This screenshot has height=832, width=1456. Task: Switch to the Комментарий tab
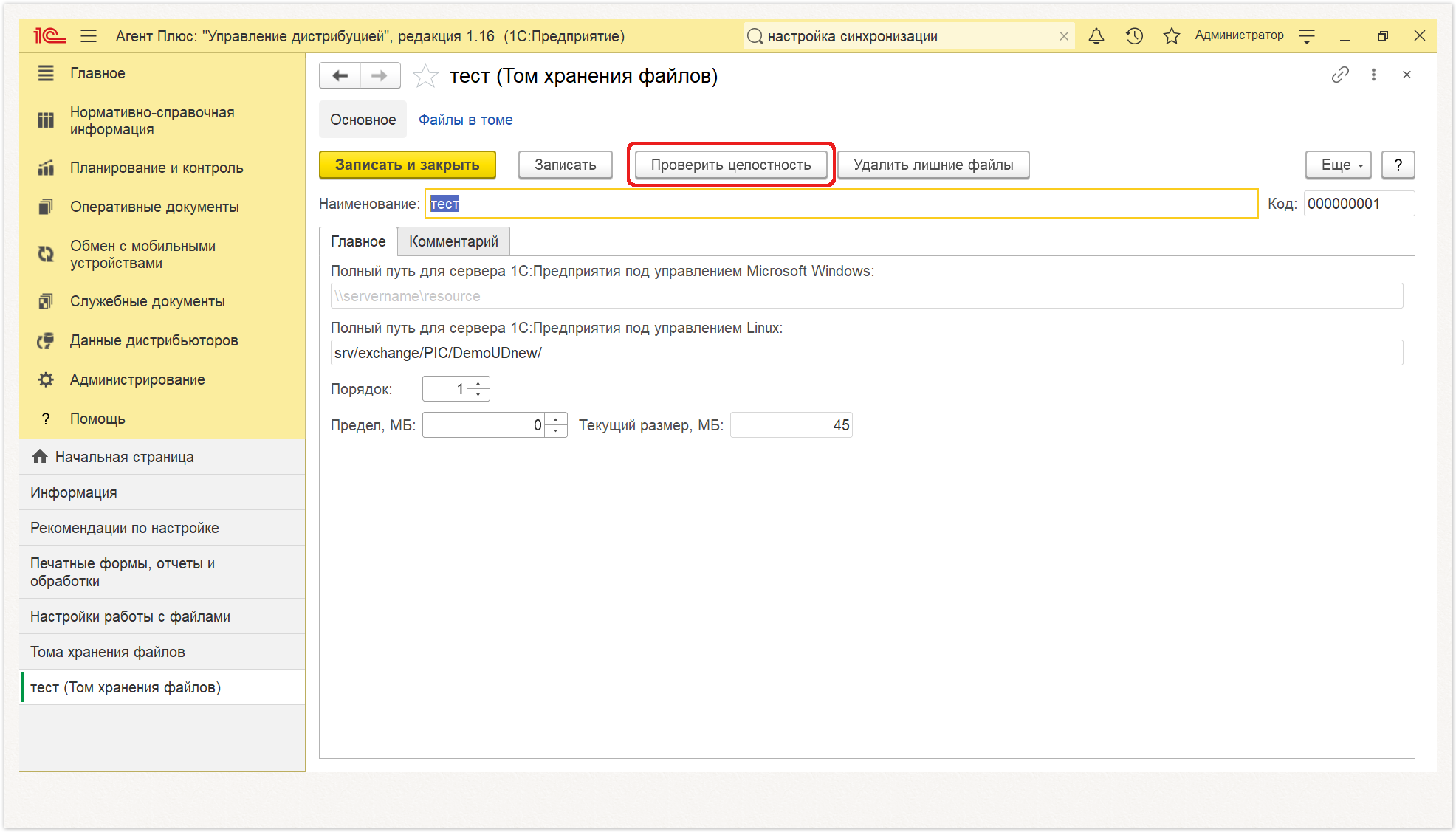coord(453,241)
